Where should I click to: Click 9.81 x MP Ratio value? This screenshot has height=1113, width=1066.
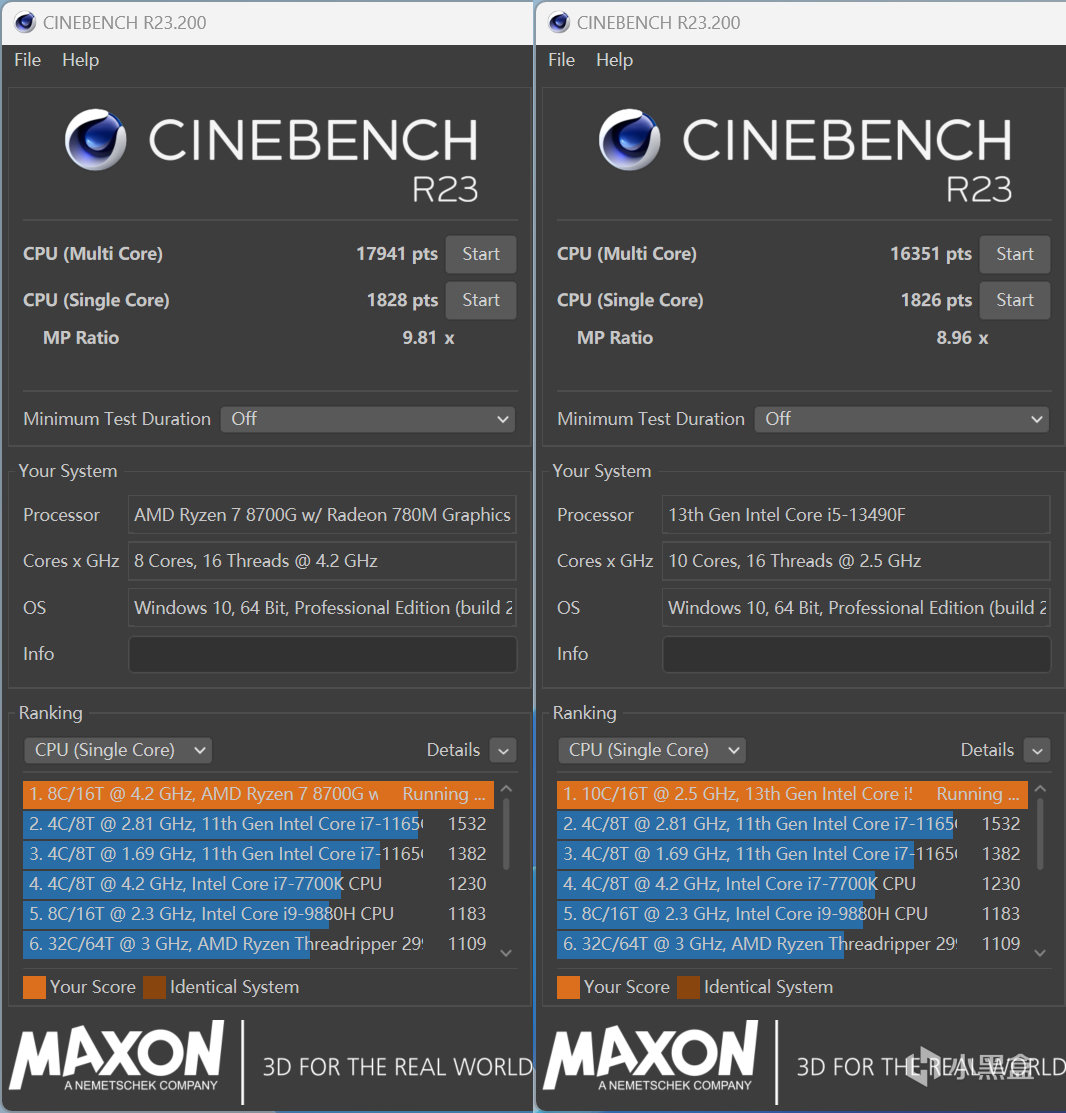pos(428,338)
